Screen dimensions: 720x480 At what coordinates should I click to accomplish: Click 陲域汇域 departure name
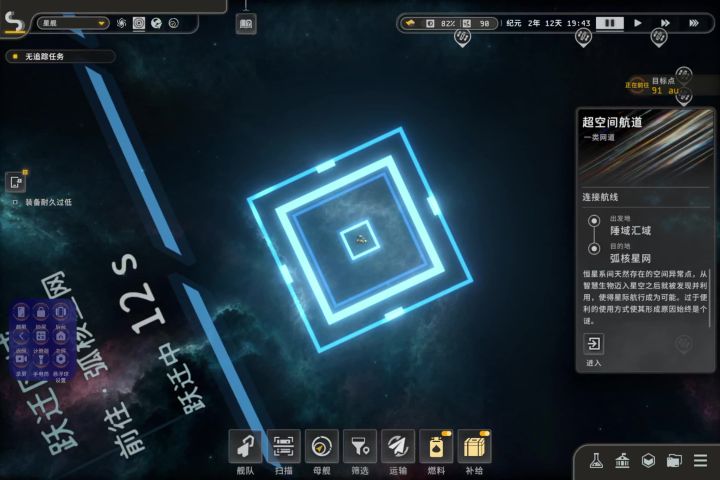[630, 231]
